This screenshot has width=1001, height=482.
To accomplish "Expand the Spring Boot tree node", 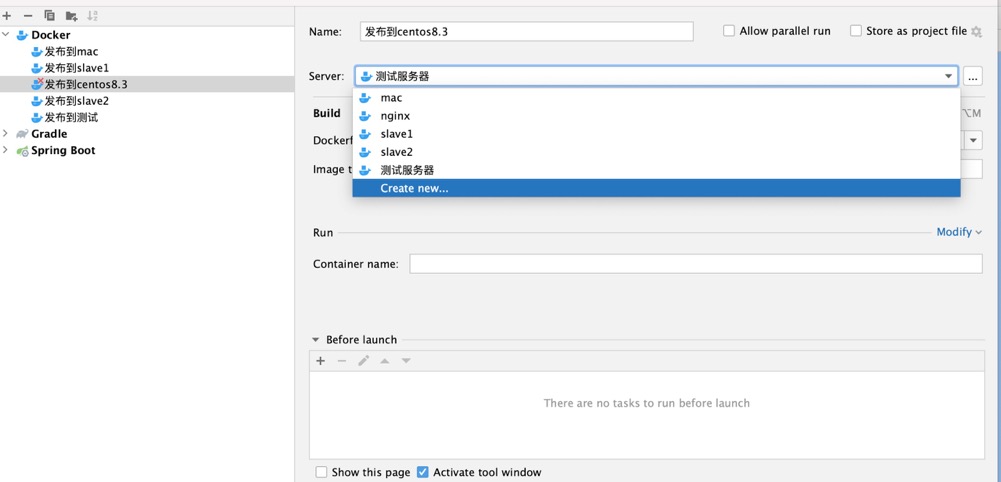I will 6,151.
